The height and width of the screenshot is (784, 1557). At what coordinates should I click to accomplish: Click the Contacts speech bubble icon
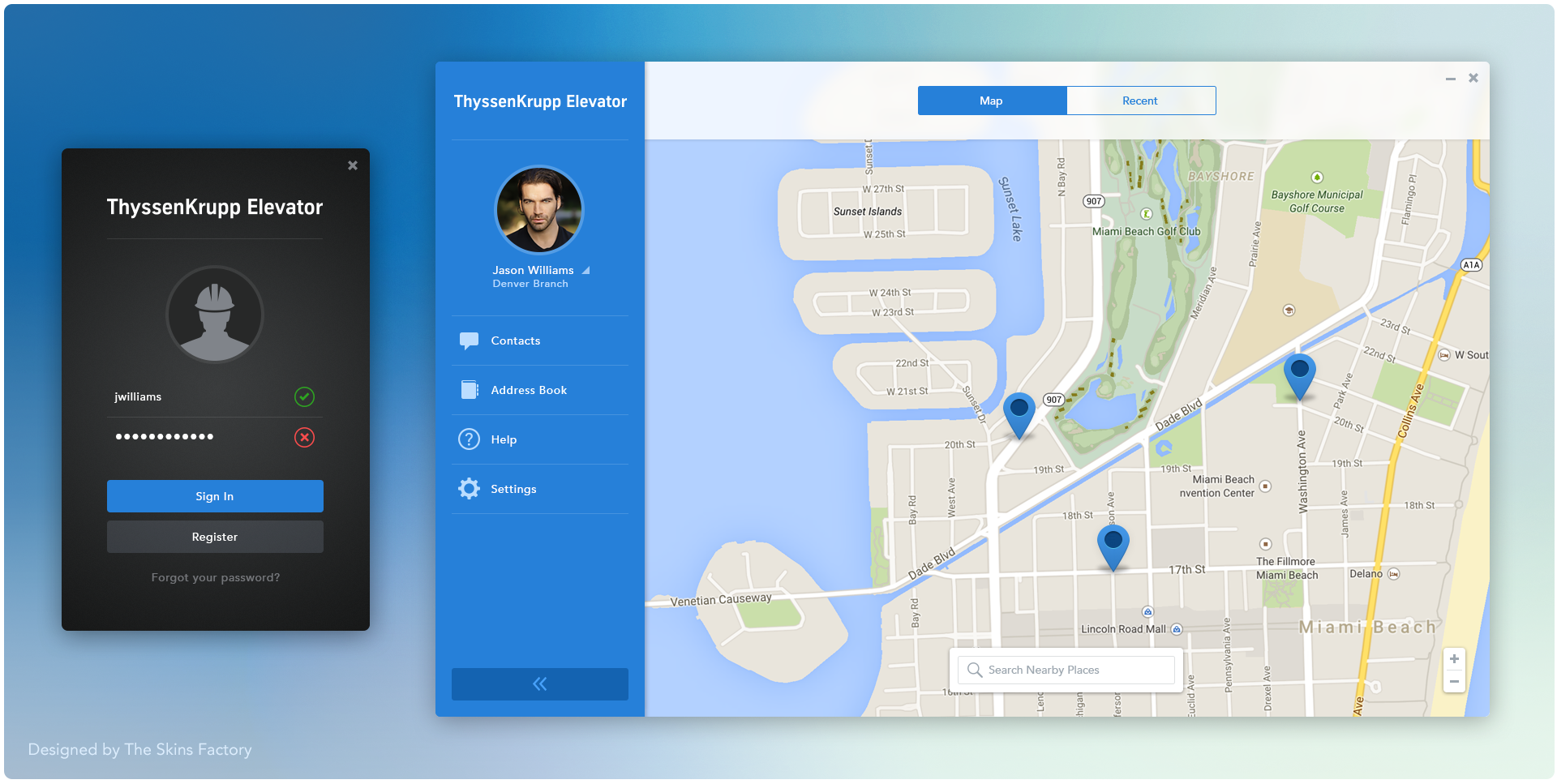point(469,341)
